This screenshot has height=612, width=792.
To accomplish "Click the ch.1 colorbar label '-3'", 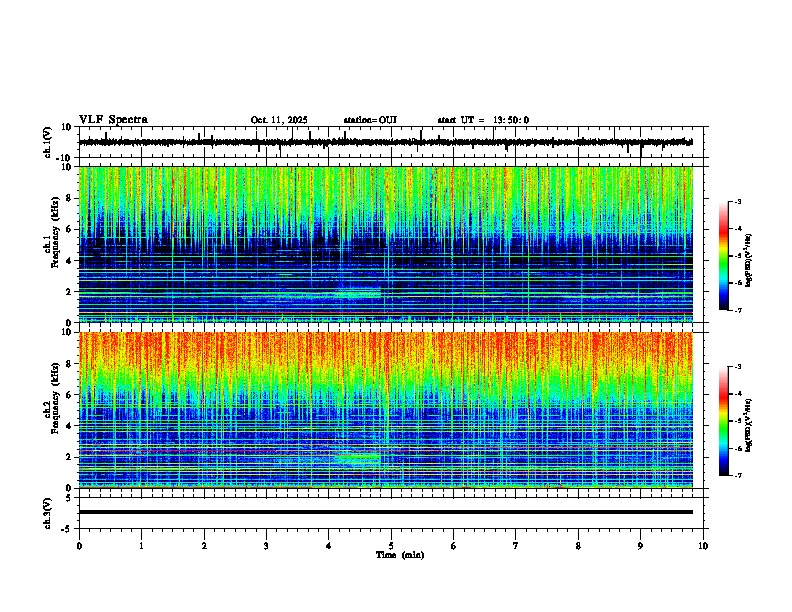I will (x=737, y=202).
